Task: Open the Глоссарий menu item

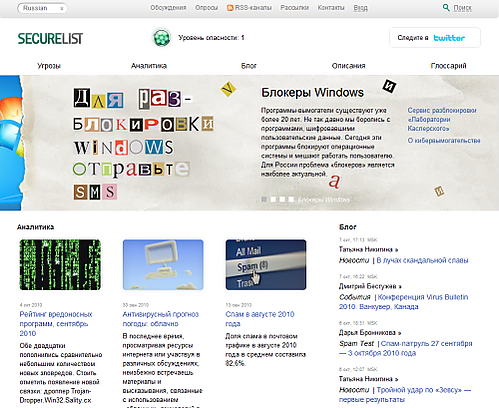Action: (x=448, y=66)
